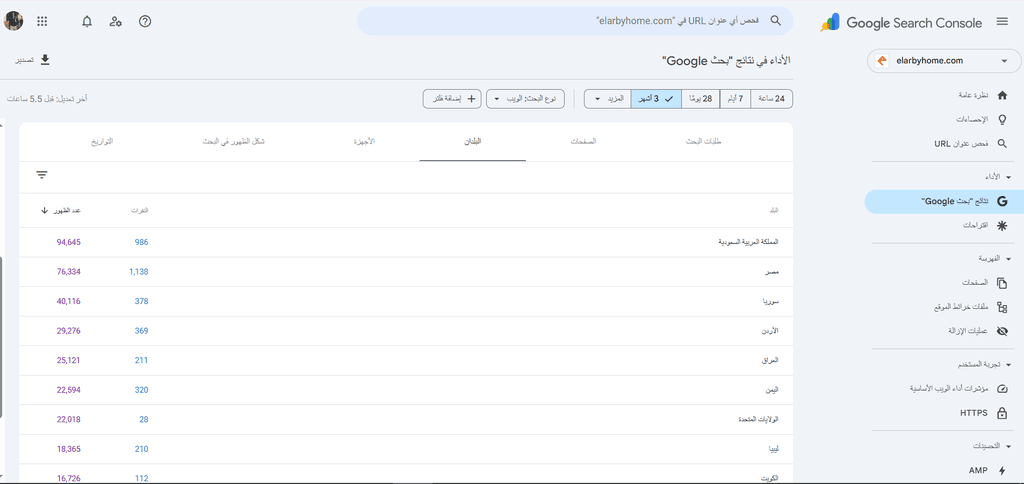Open the notifications bell

tap(87, 22)
